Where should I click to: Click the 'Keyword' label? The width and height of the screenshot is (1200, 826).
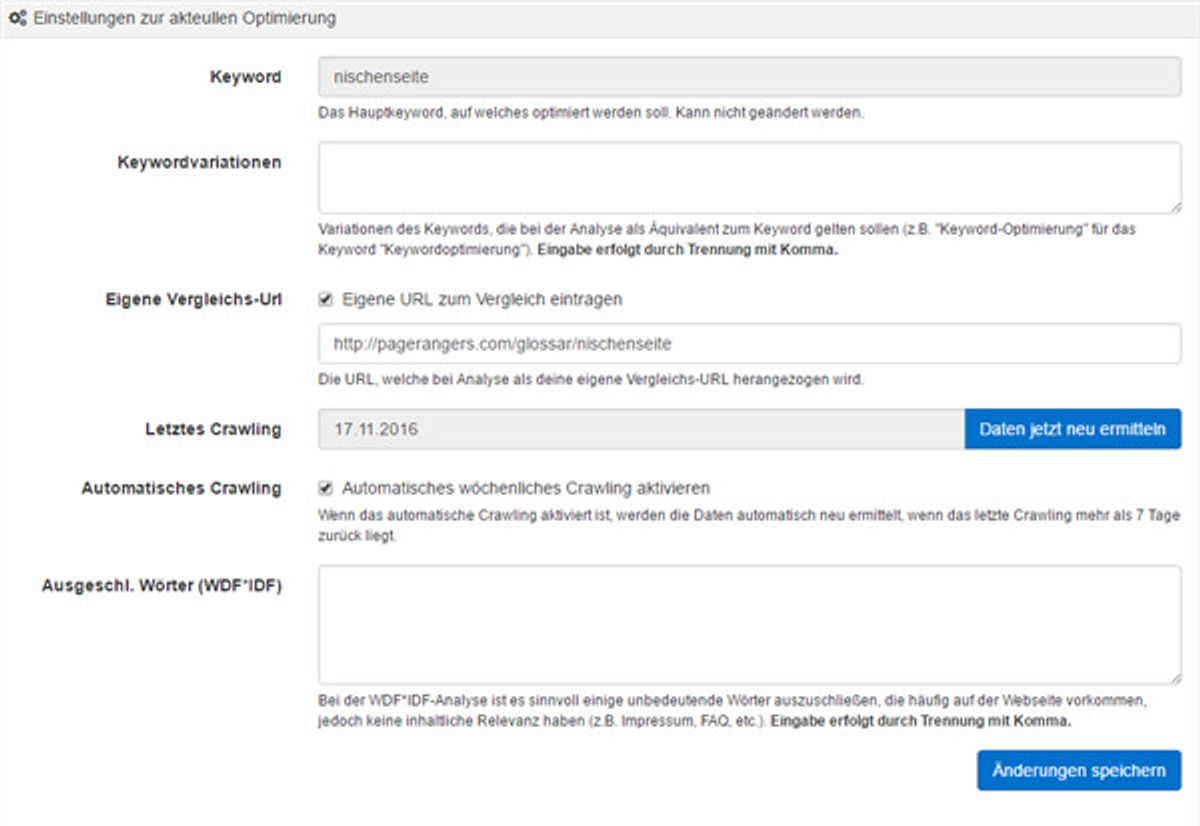pyautogui.click(x=245, y=77)
